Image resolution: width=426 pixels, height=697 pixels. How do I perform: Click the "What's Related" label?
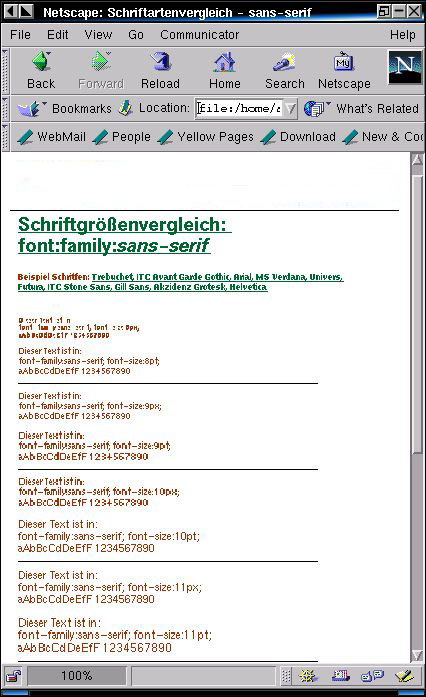[377, 108]
